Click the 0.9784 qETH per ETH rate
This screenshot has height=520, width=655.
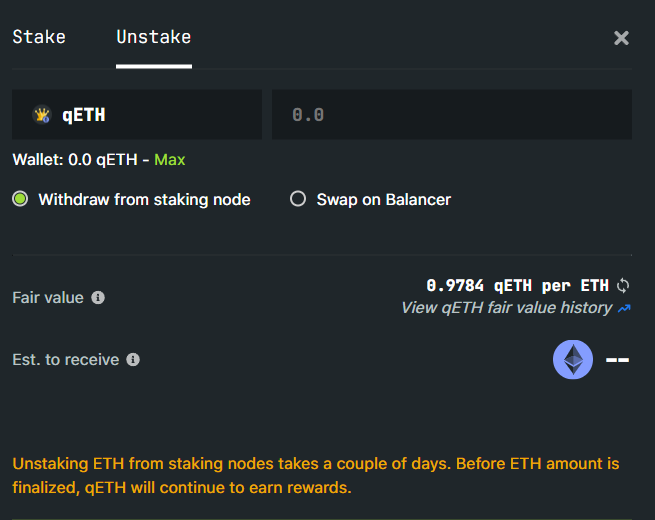517,286
